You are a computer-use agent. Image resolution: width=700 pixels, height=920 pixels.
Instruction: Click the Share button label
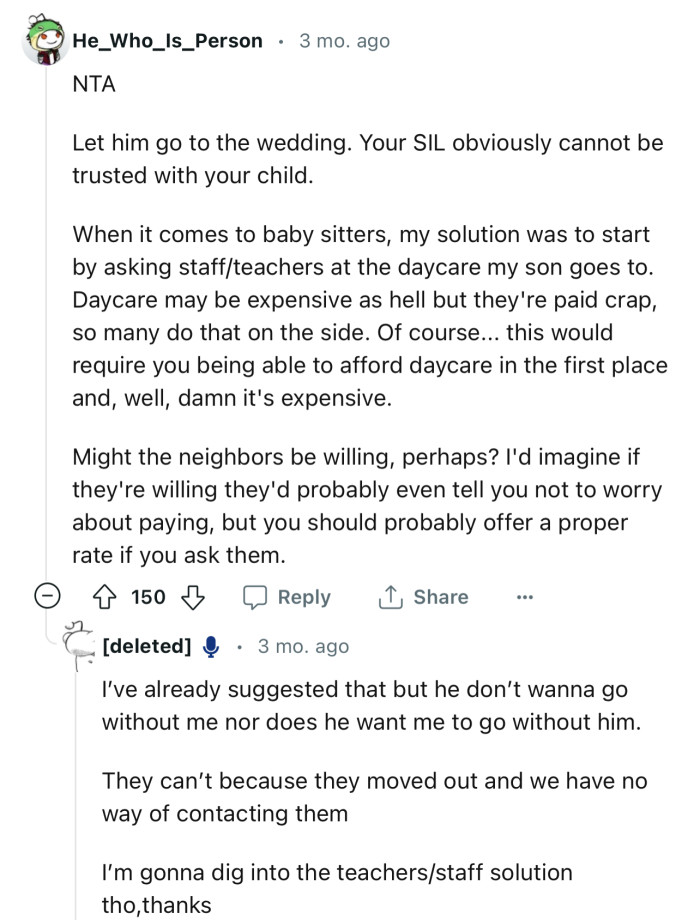point(437,597)
